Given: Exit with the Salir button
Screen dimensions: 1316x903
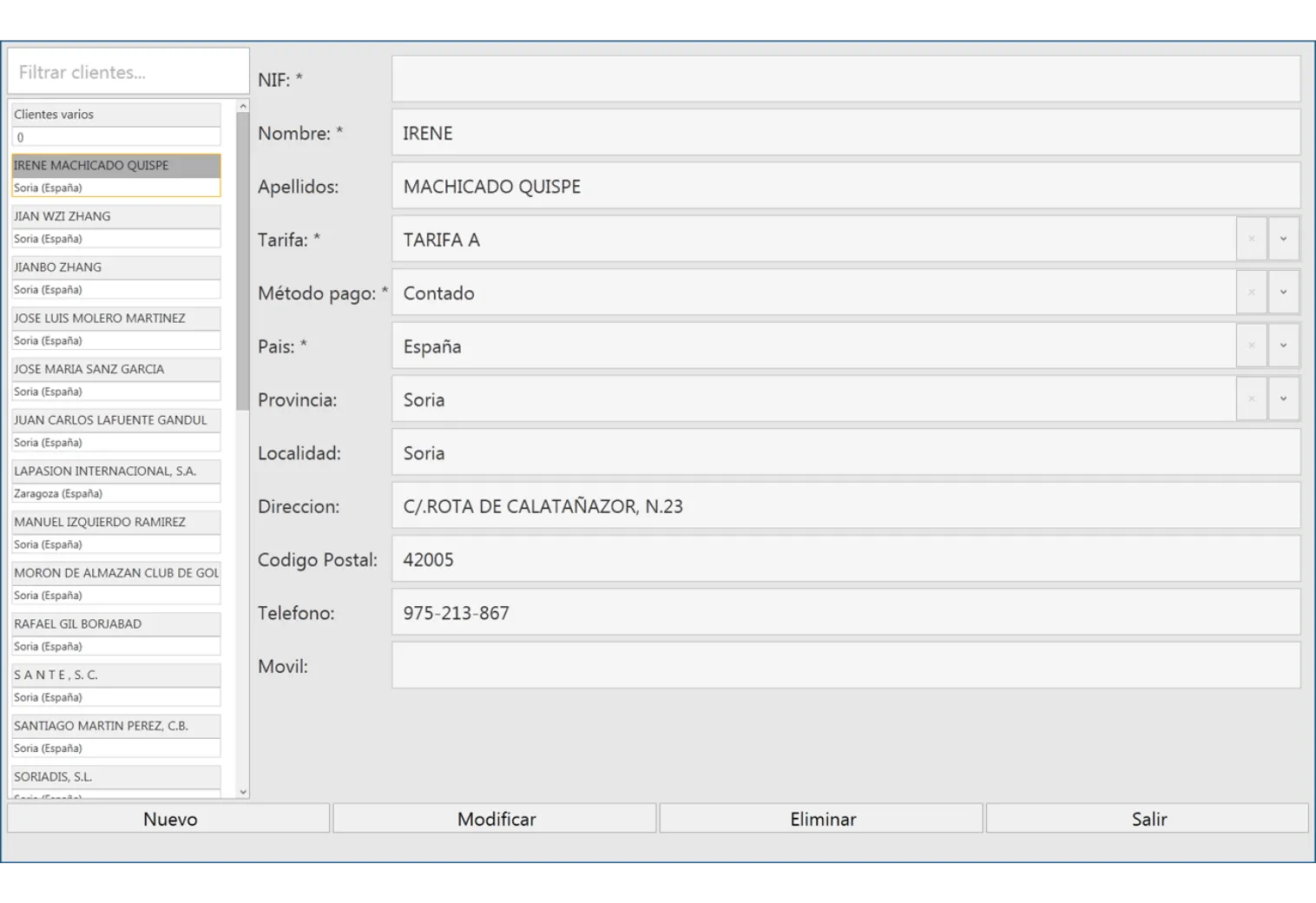Looking at the screenshot, I should (x=1148, y=819).
